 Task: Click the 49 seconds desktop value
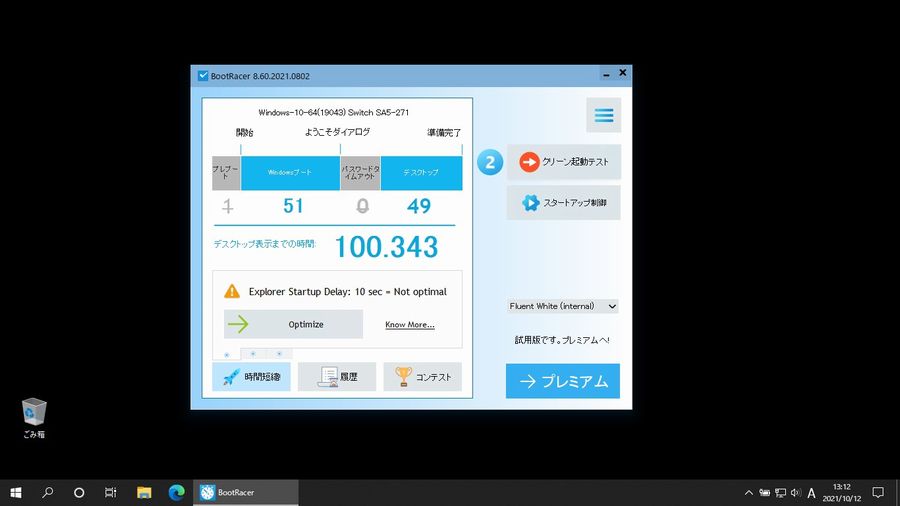[419, 206]
